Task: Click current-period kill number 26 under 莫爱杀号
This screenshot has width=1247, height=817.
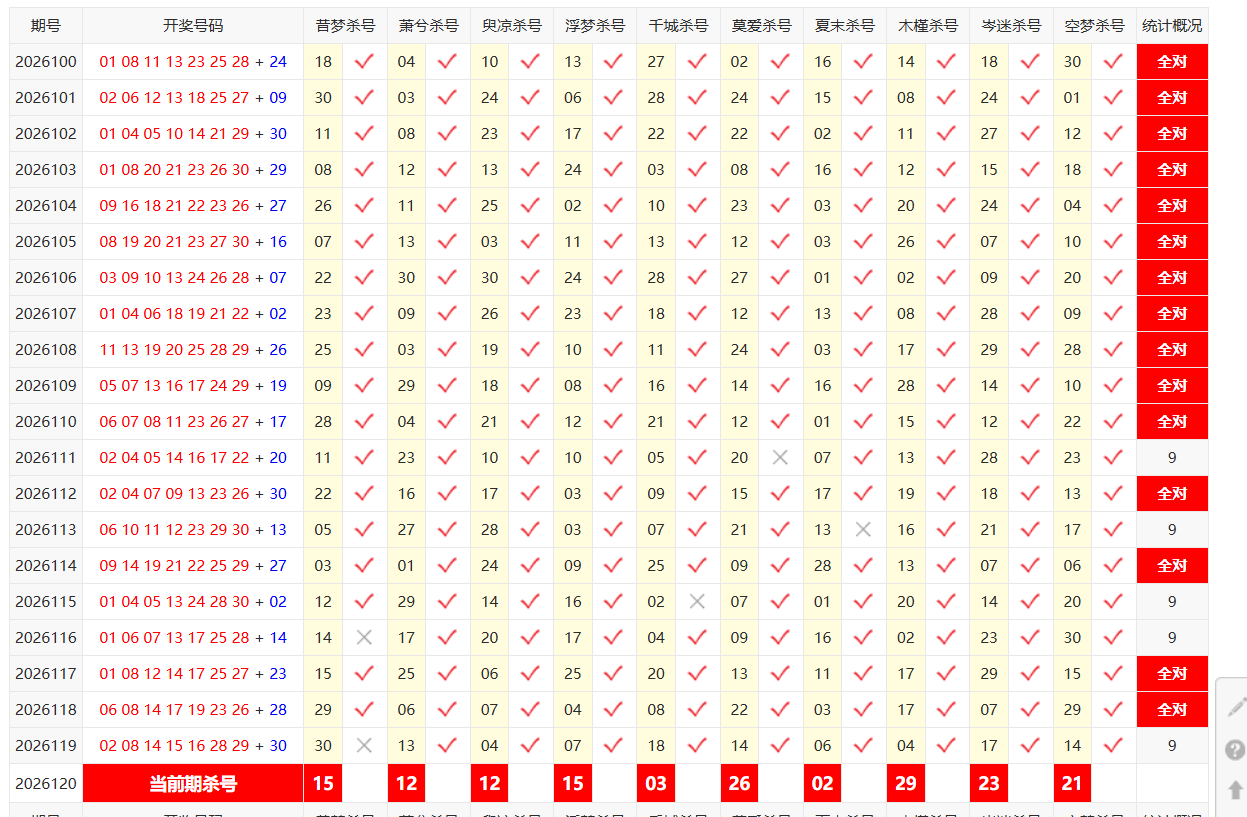Action: [740, 783]
